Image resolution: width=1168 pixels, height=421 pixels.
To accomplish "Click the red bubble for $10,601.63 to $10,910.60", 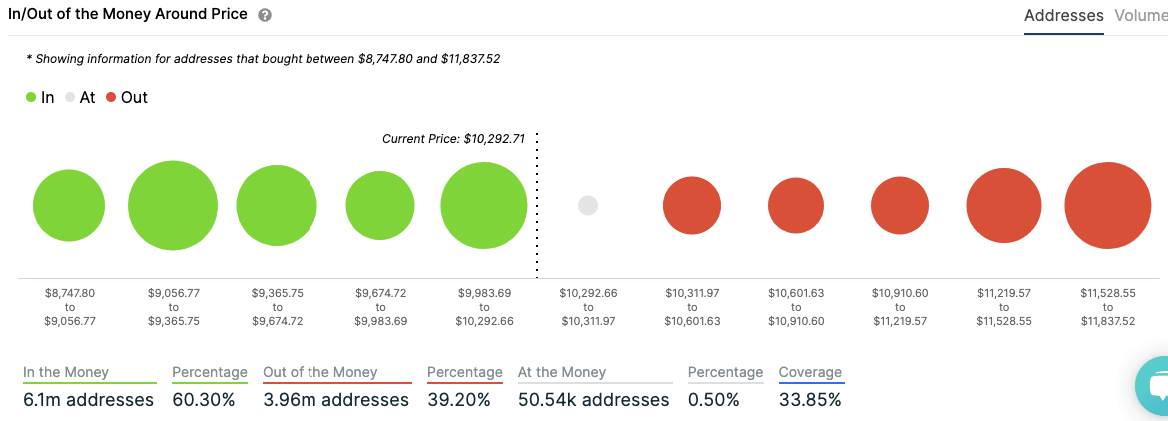I will click(x=796, y=206).
